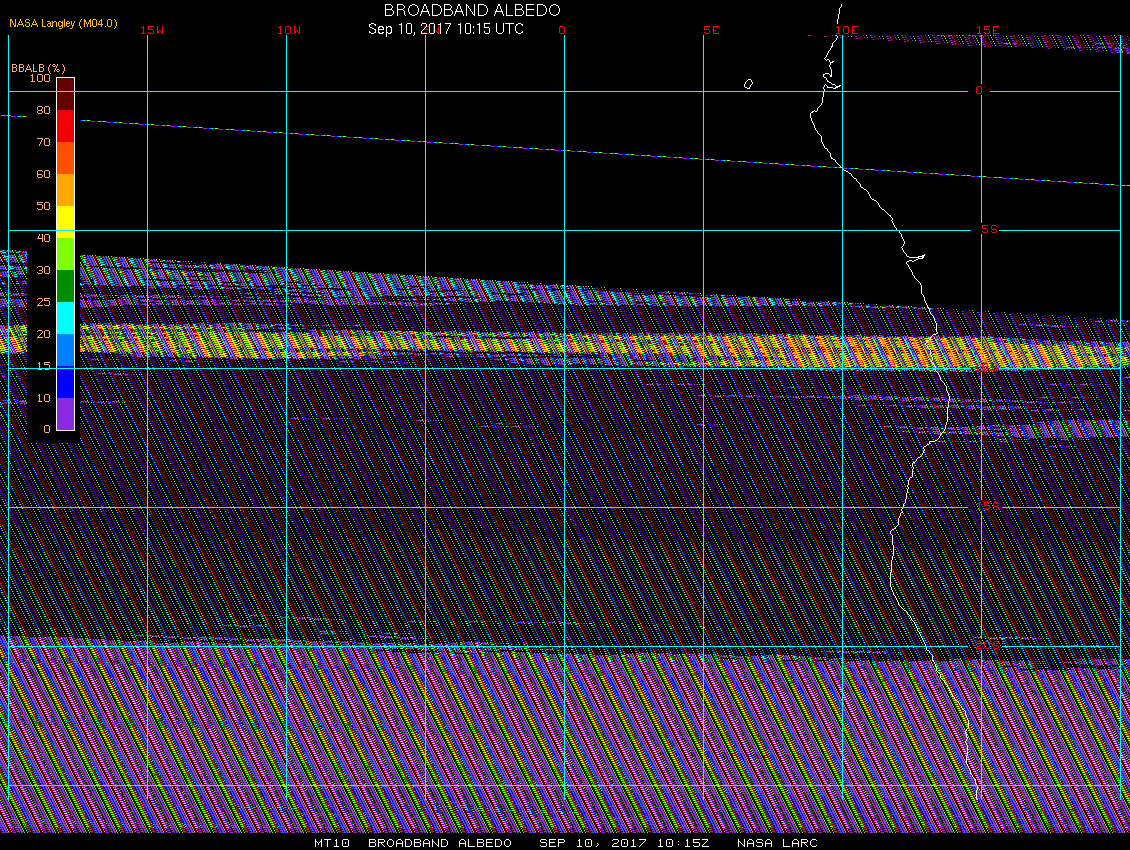Pick the orange 50–60% color bar segment

coord(65,190)
